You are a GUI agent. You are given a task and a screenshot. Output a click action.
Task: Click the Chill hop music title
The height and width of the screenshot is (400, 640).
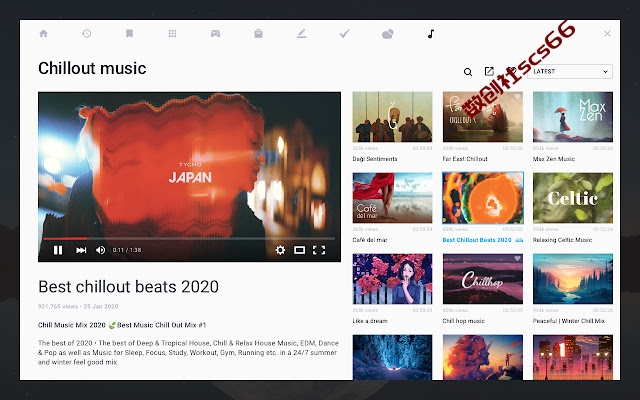click(x=463, y=321)
